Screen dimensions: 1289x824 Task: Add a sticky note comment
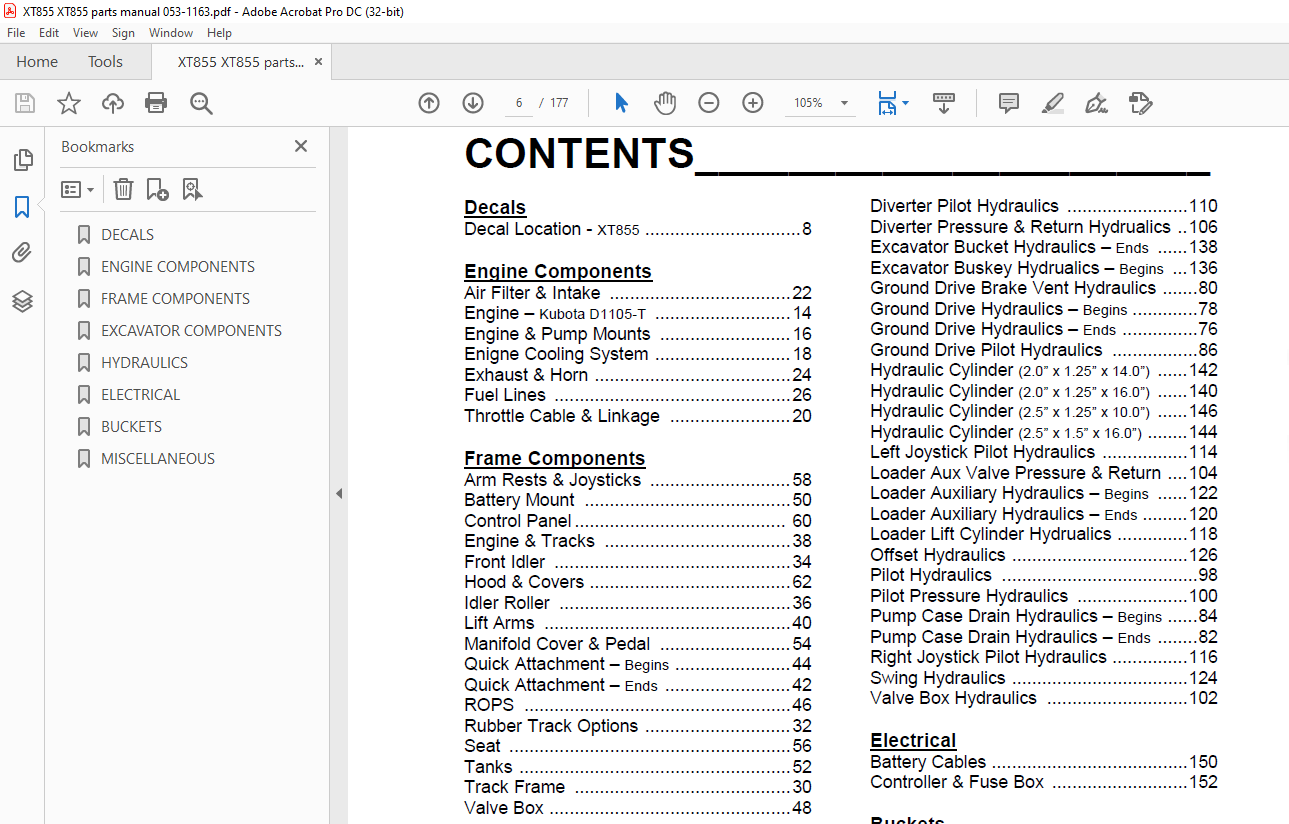tap(1009, 103)
